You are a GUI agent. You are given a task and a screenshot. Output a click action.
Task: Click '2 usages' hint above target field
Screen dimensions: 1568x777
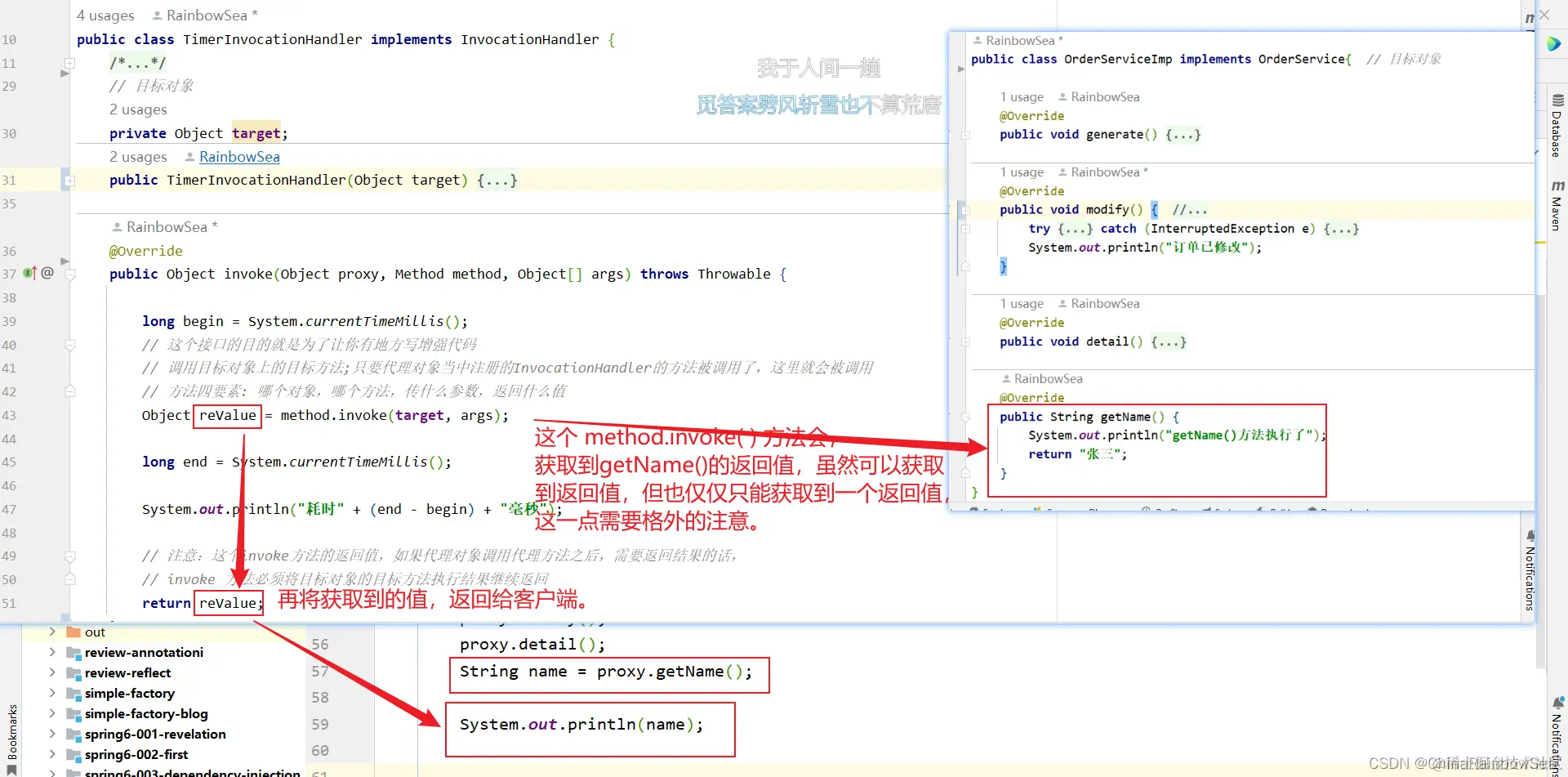(x=138, y=109)
